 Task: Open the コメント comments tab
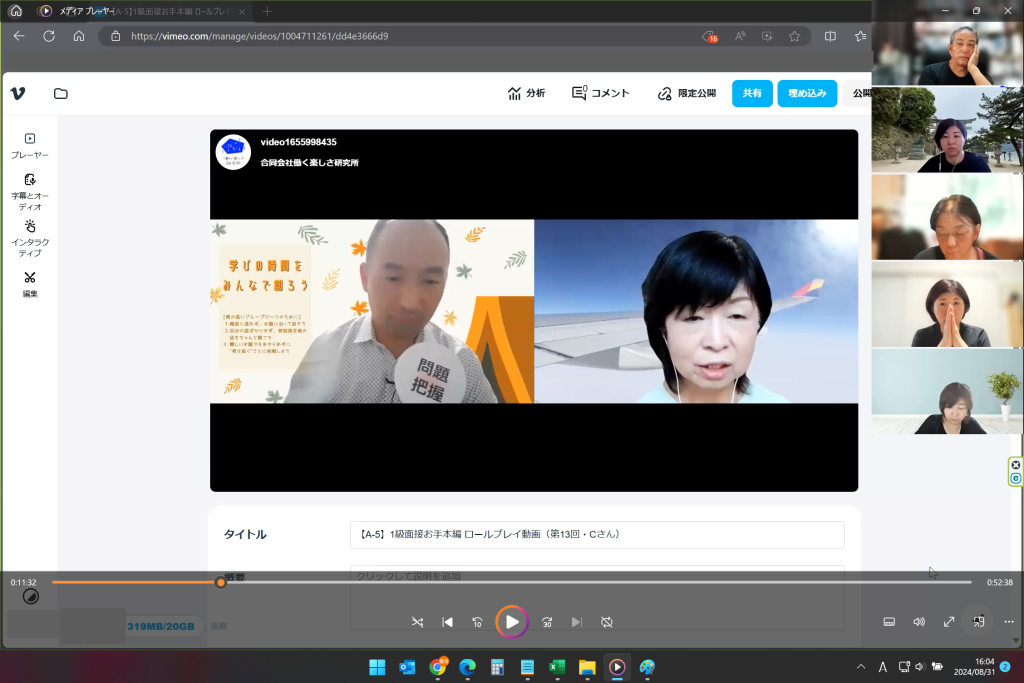(600, 93)
